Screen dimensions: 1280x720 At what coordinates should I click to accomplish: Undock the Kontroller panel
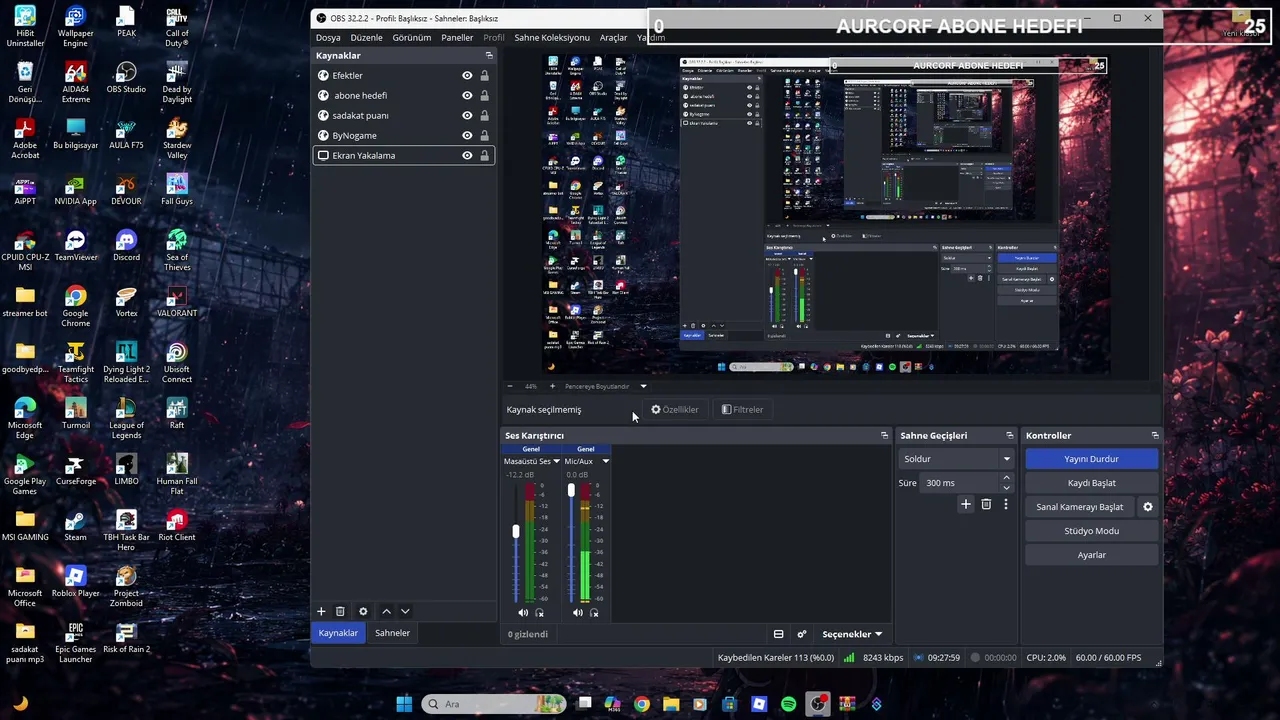(1155, 435)
